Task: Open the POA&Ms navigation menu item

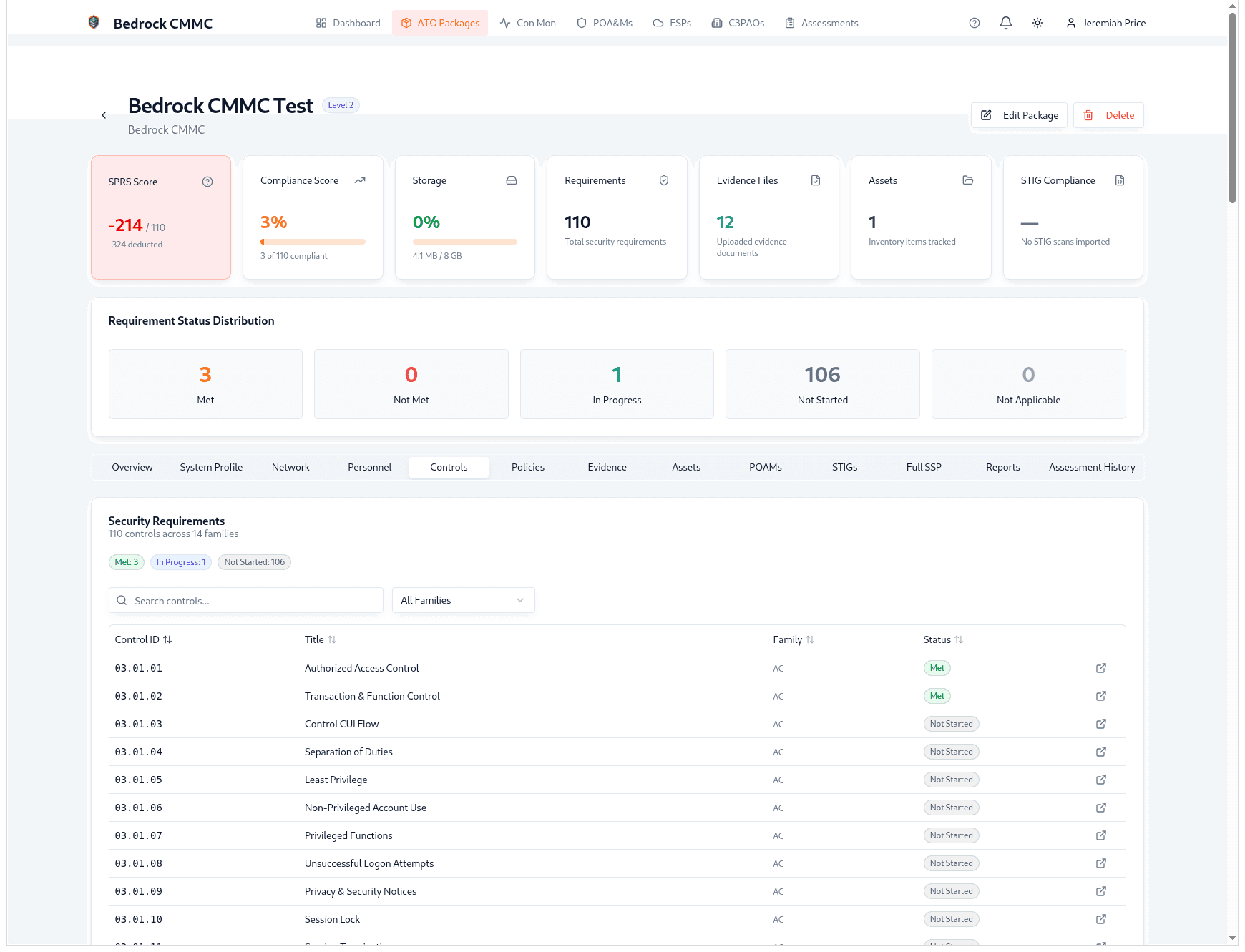Action: pos(605,23)
